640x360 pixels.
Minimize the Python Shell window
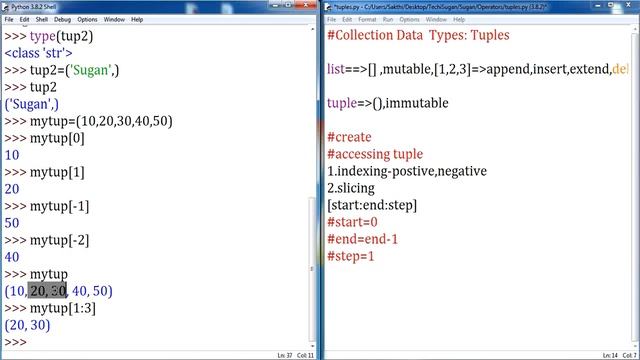[275, 5]
